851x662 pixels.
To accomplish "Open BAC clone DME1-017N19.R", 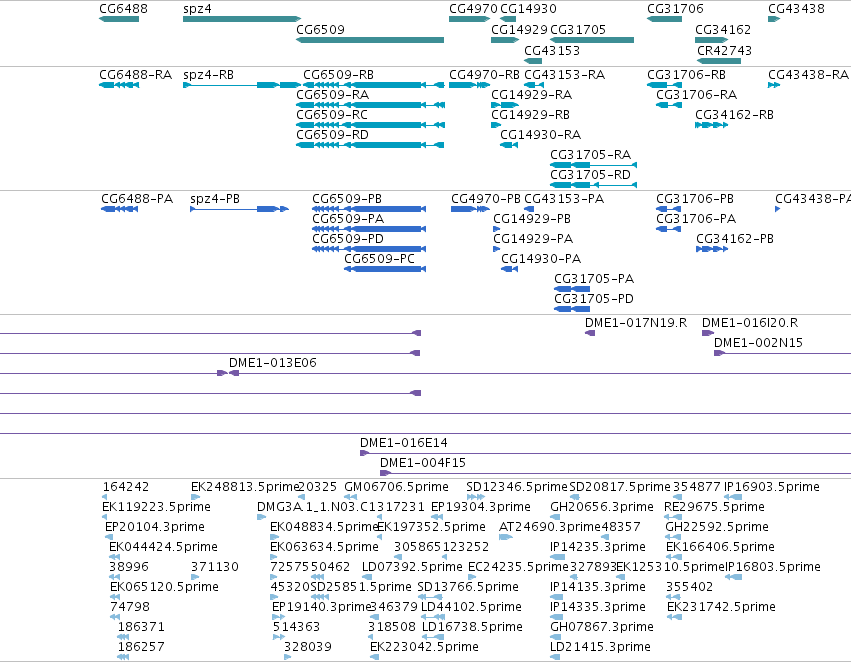I will point(590,333).
